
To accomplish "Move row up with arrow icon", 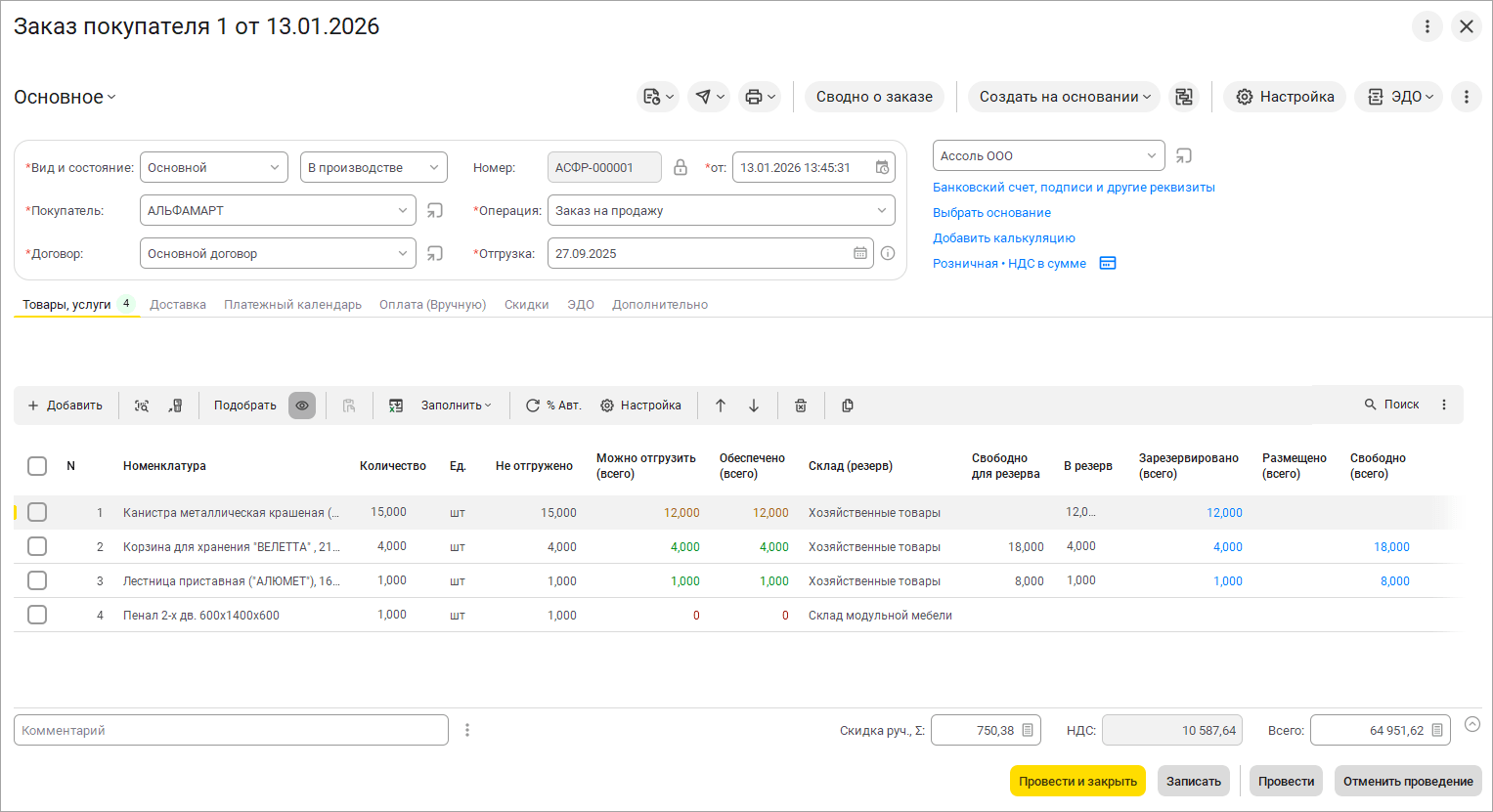I will coord(721,406).
